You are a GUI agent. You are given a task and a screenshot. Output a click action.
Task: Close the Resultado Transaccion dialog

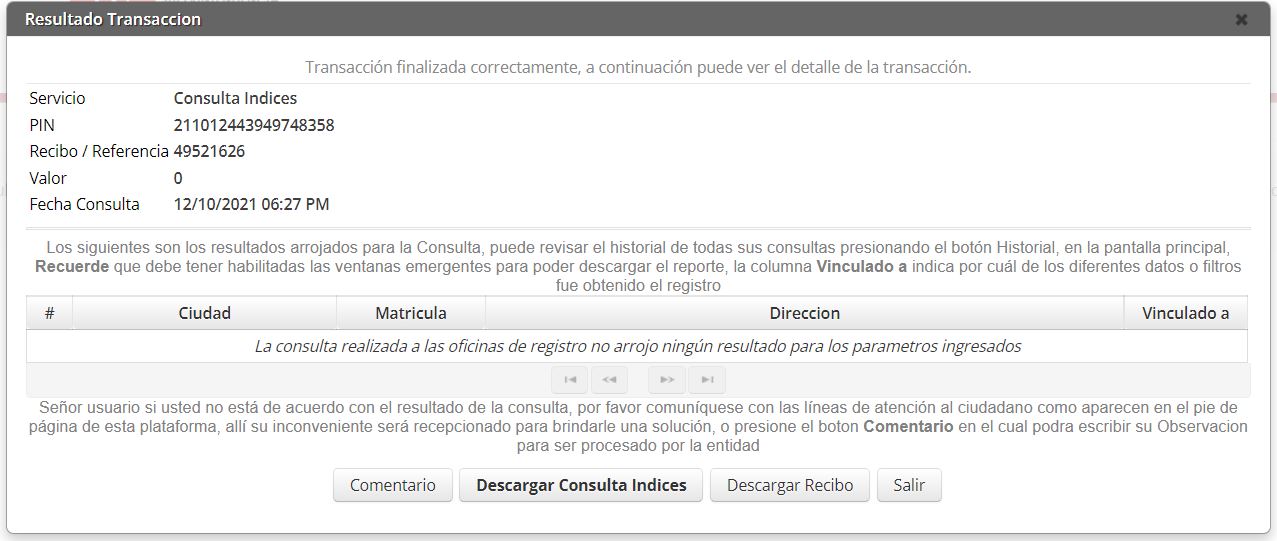point(1241,20)
